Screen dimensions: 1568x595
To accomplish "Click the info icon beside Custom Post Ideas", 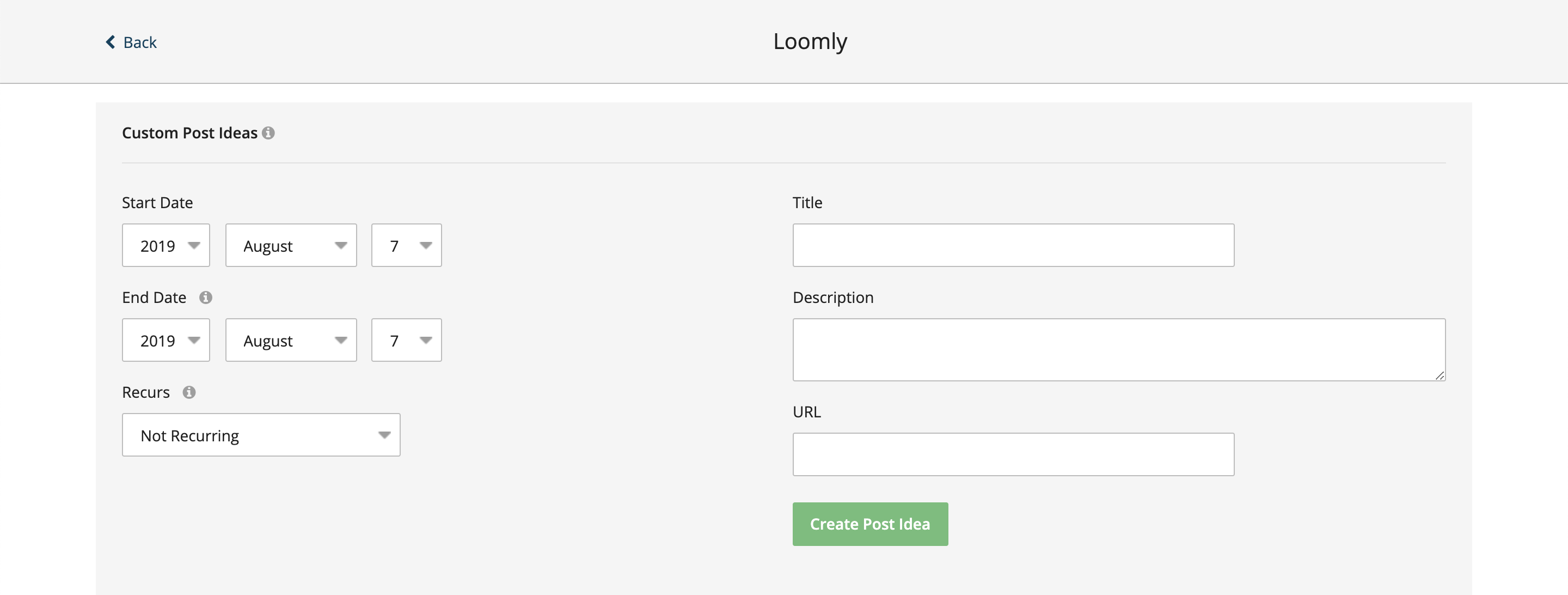I will (x=268, y=133).
